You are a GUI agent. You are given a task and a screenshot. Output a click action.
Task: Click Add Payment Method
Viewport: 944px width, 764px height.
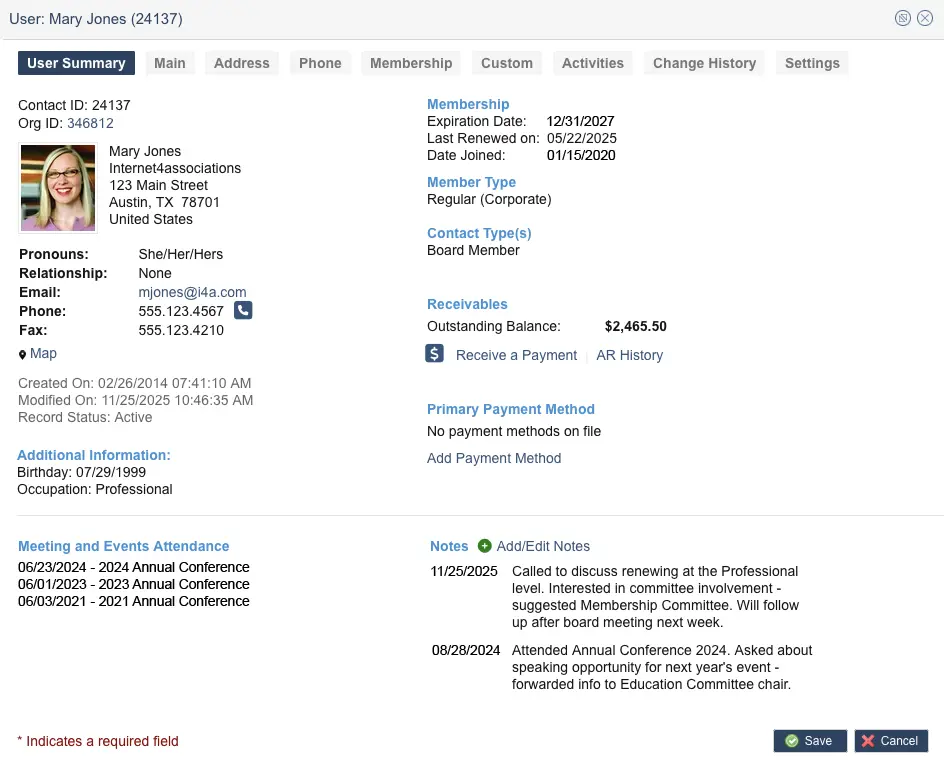[x=494, y=458]
